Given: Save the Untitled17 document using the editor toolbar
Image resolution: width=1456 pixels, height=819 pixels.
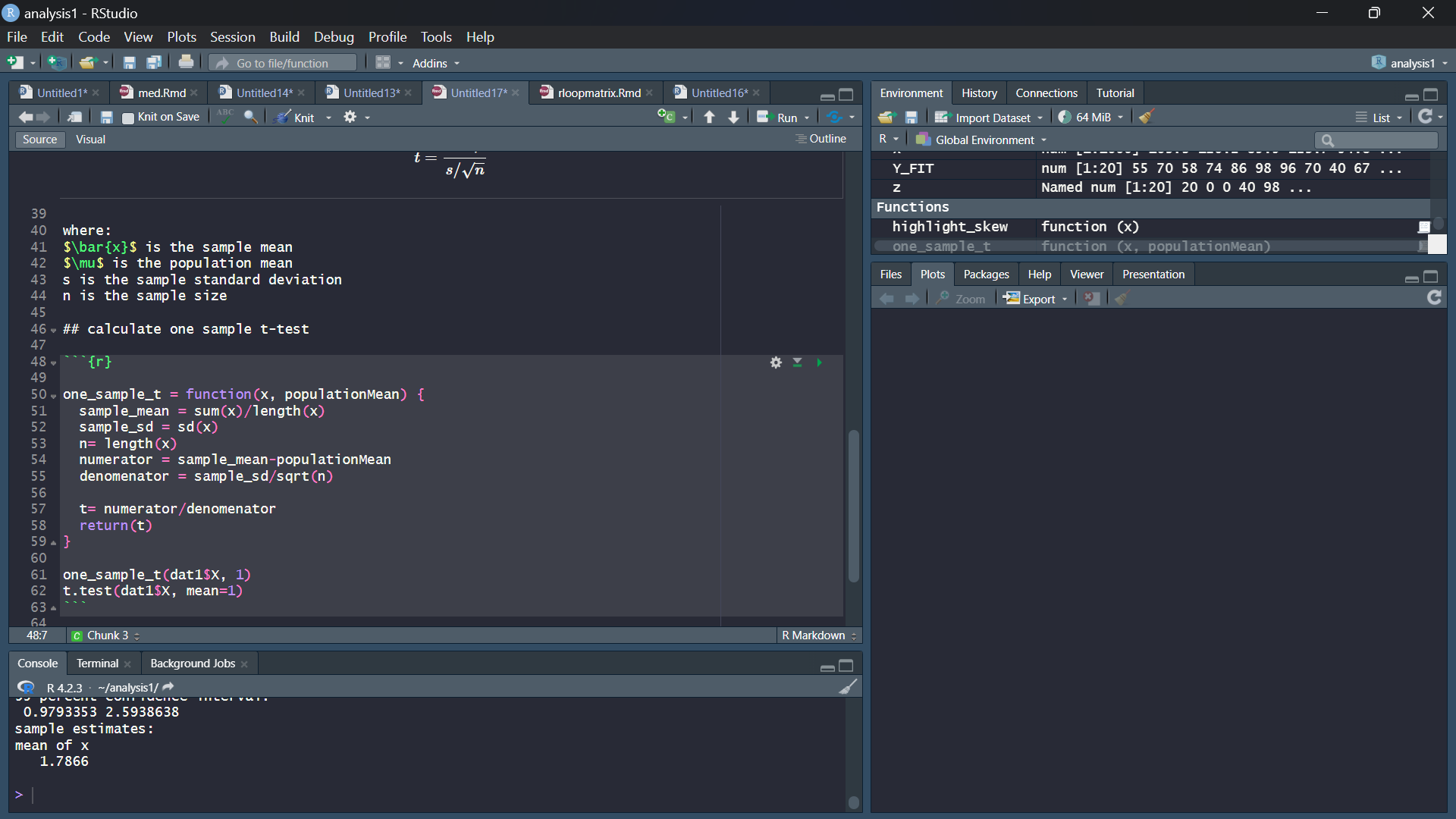Looking at the screenshot, I should pos(106,117).
